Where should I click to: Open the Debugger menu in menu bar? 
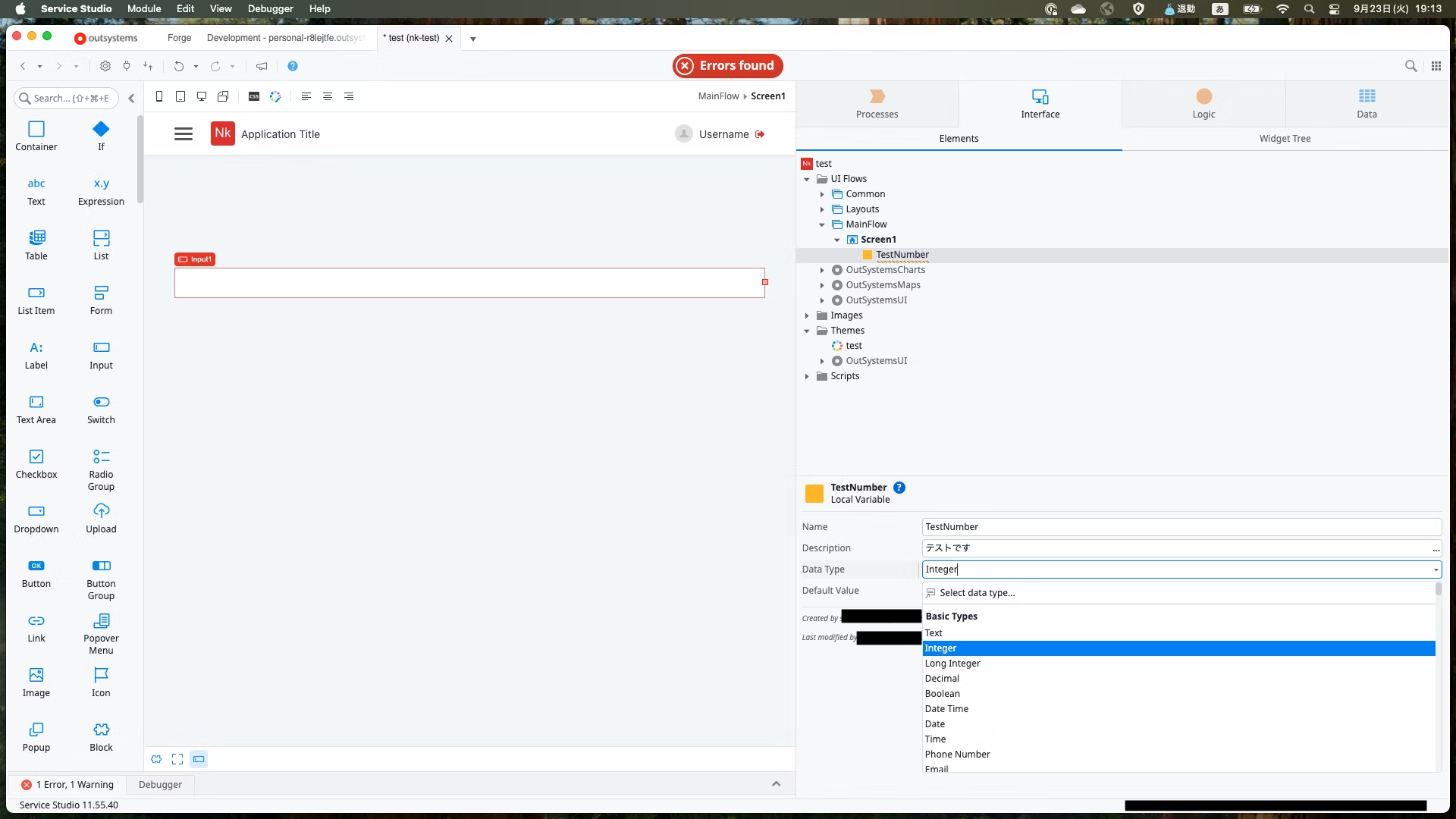tap(270, 9)
